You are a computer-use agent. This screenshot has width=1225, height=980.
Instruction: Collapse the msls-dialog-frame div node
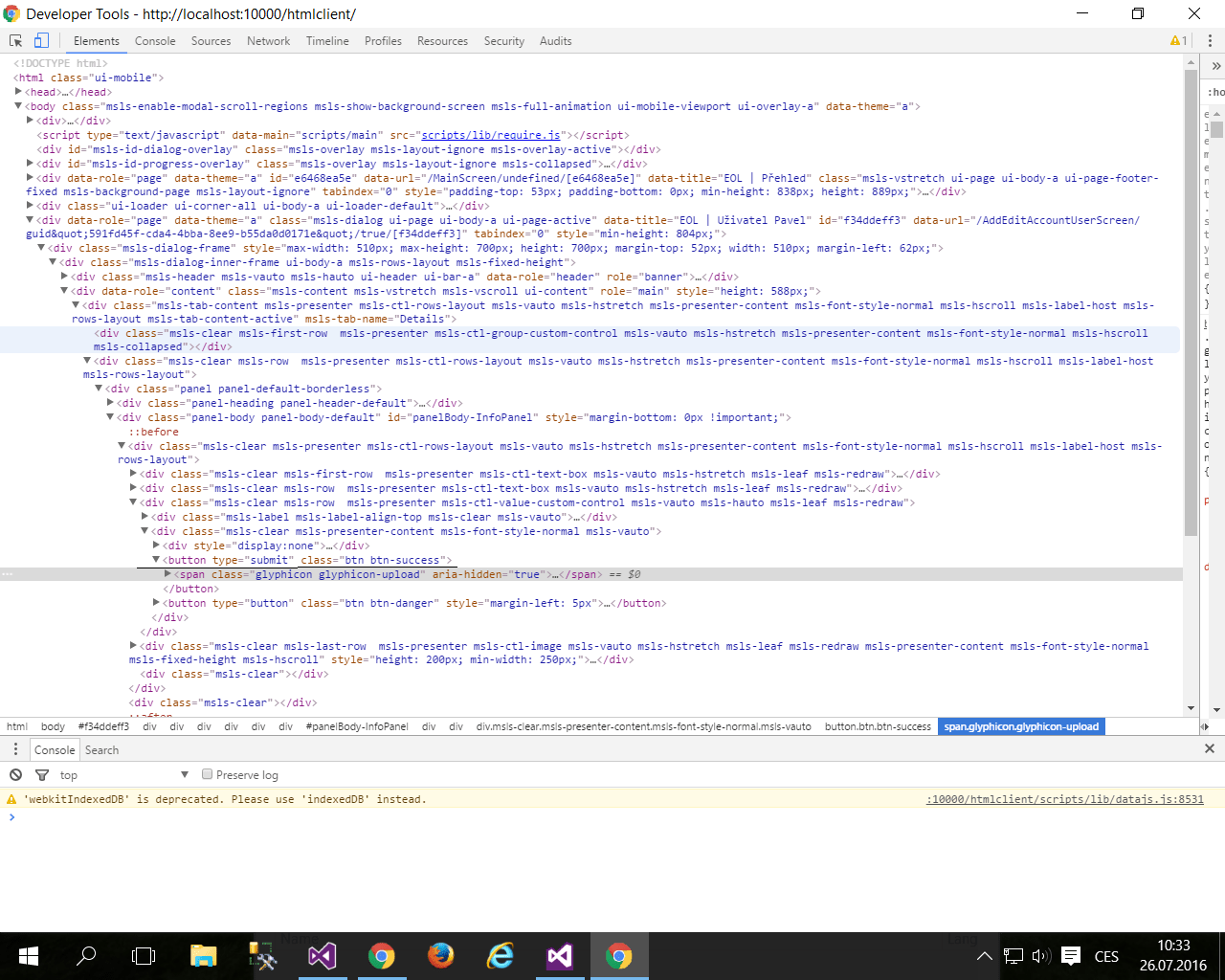pyautogui.click(x=42, y=248)
